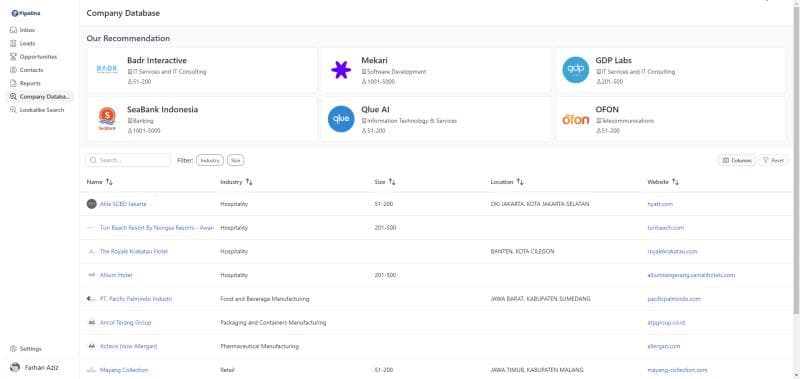The height and width of the screenshot is (379, 800).
Task: Sort table by Location column
Action: (507, 182)
